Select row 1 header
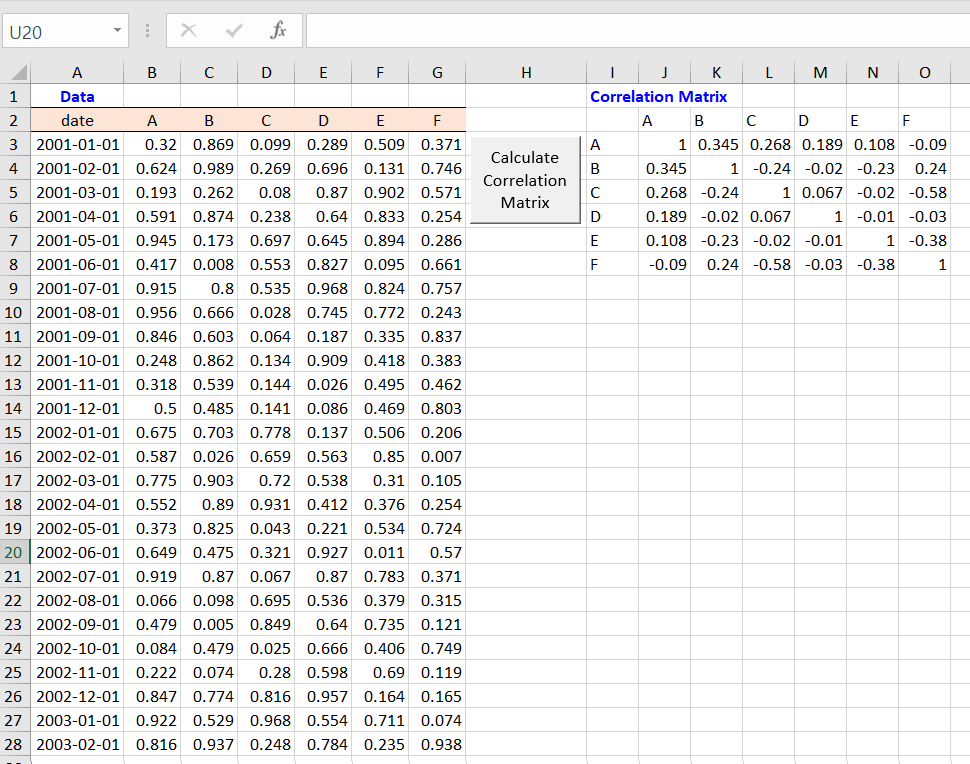Viewport: 970px width, 764px height. (x=15, y=97)
